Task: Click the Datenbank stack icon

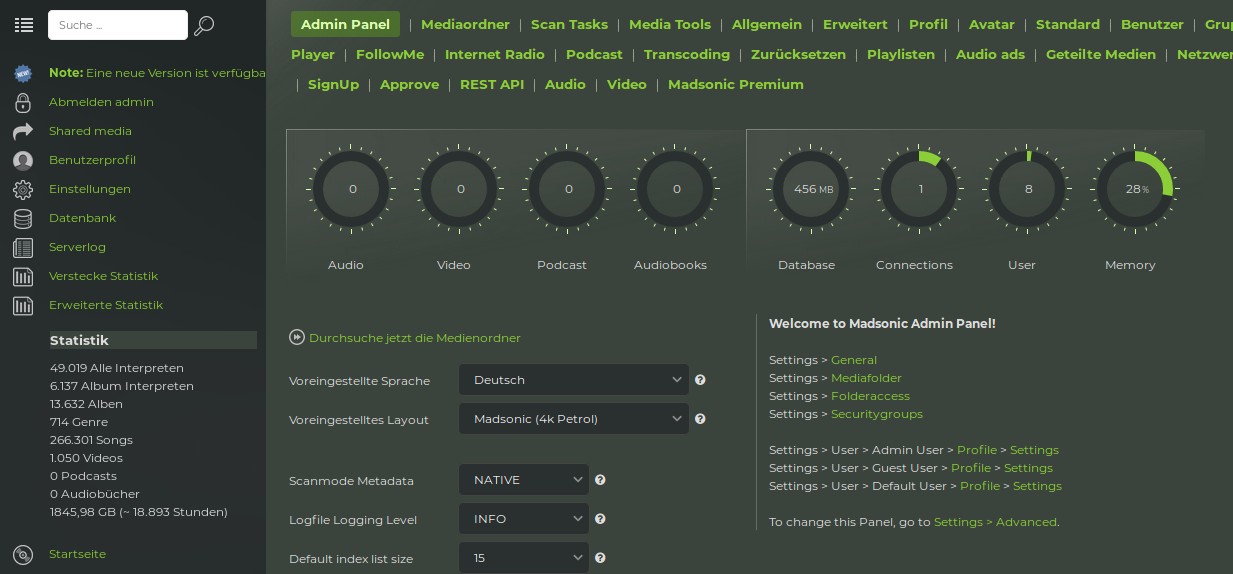Action: [23, 218]
